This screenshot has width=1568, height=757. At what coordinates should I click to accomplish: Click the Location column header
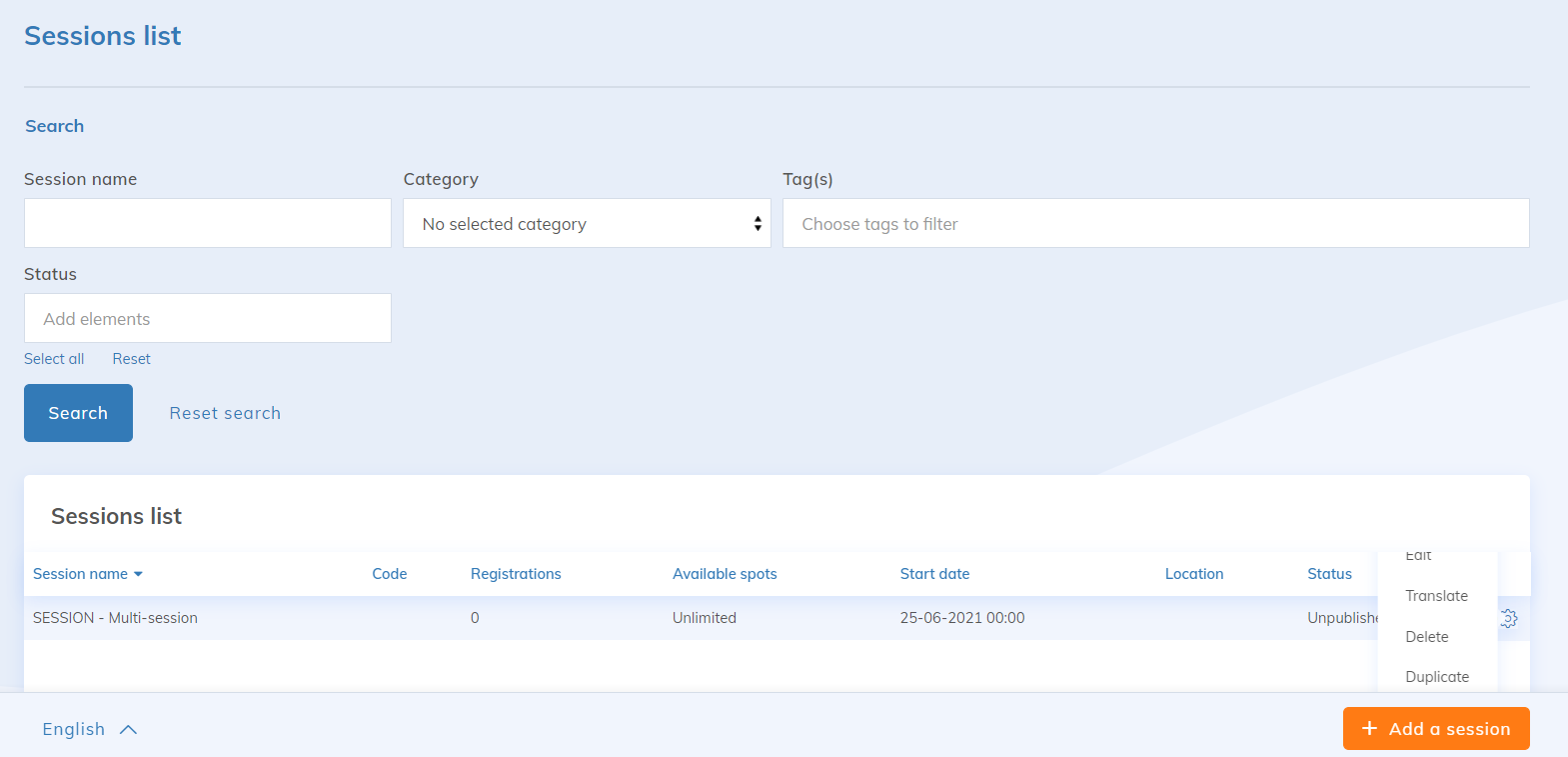click(1193, 574)
